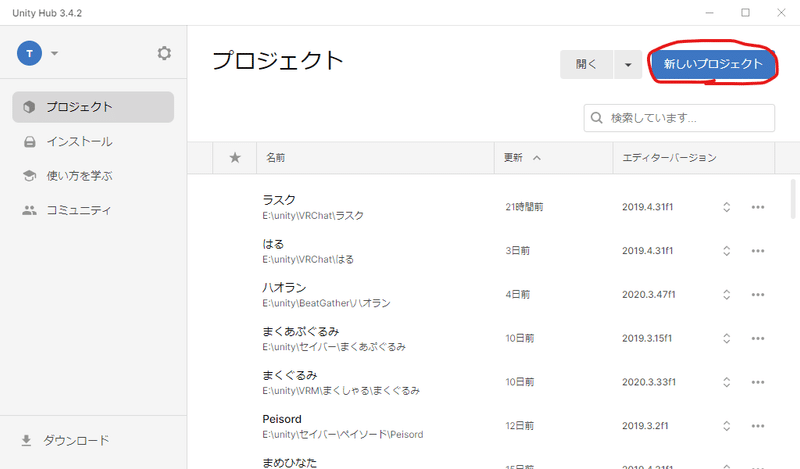
Task: Click the blue T account avatar
Action: coord(30,53)
